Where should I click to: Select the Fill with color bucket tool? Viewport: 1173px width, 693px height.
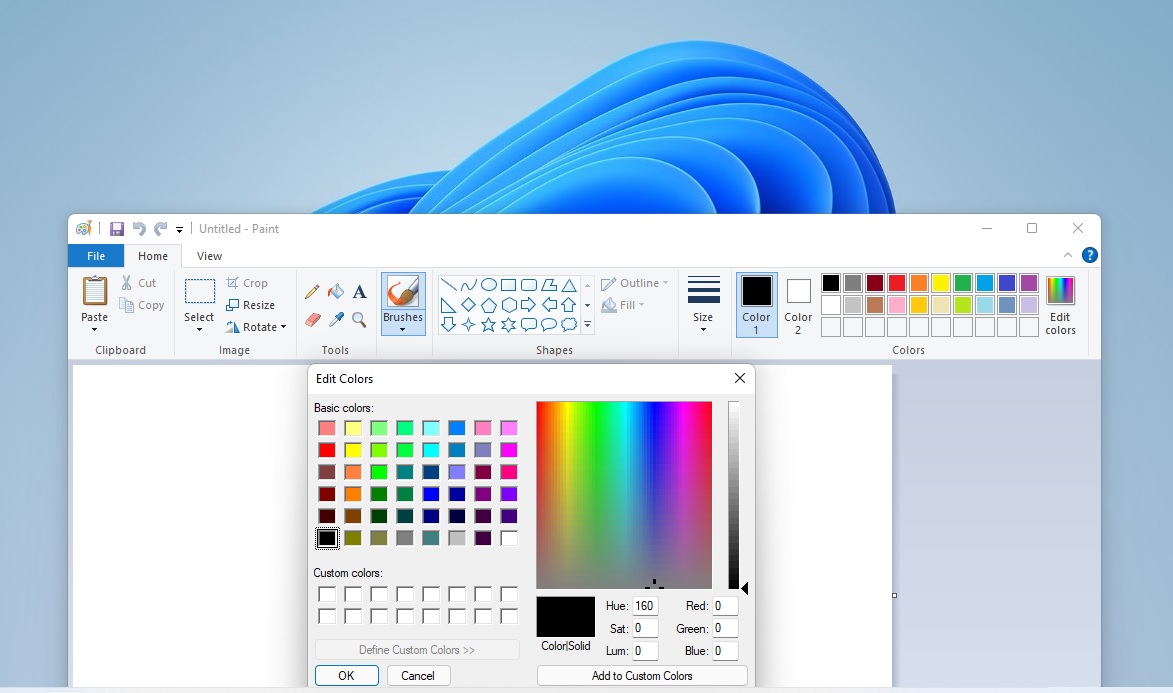coord(336,292)
